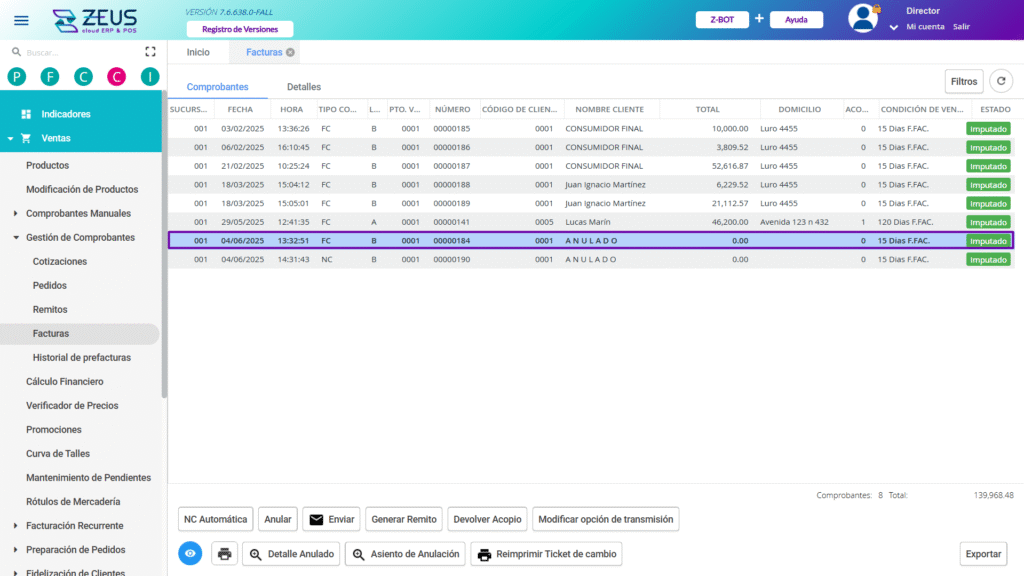Open Productos in the sidebar

pos(47,165)
